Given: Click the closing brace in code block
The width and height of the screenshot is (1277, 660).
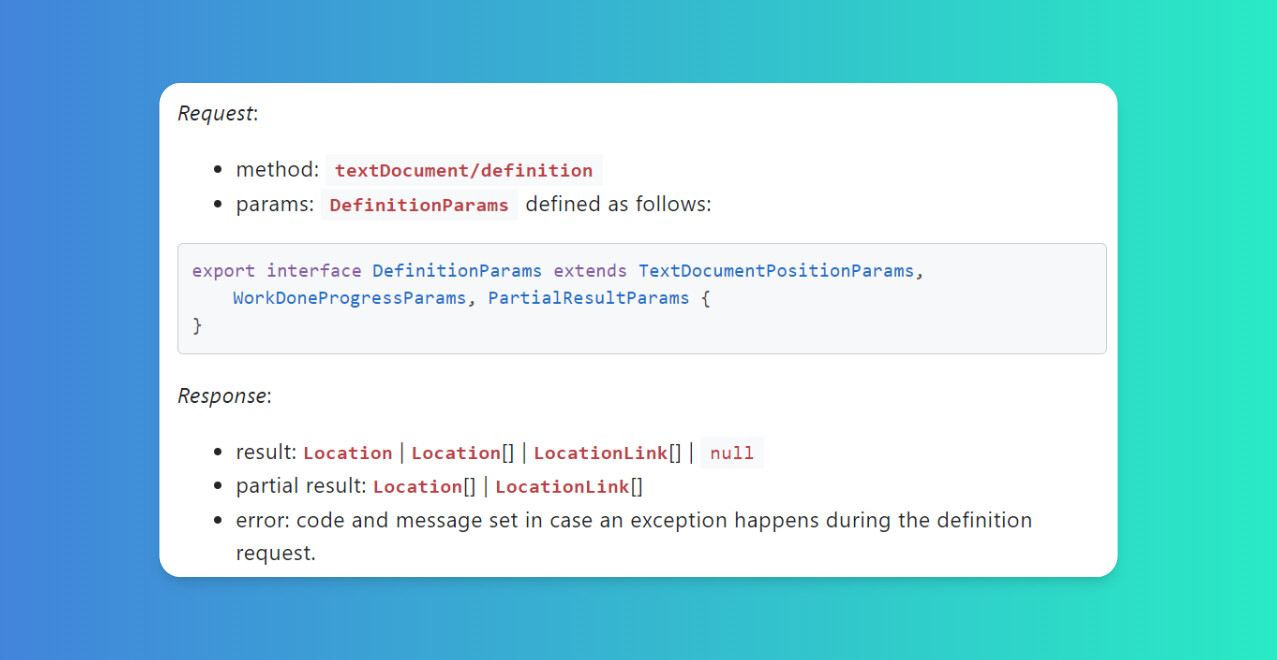Looking at the screenshot, I should [197, 325].
